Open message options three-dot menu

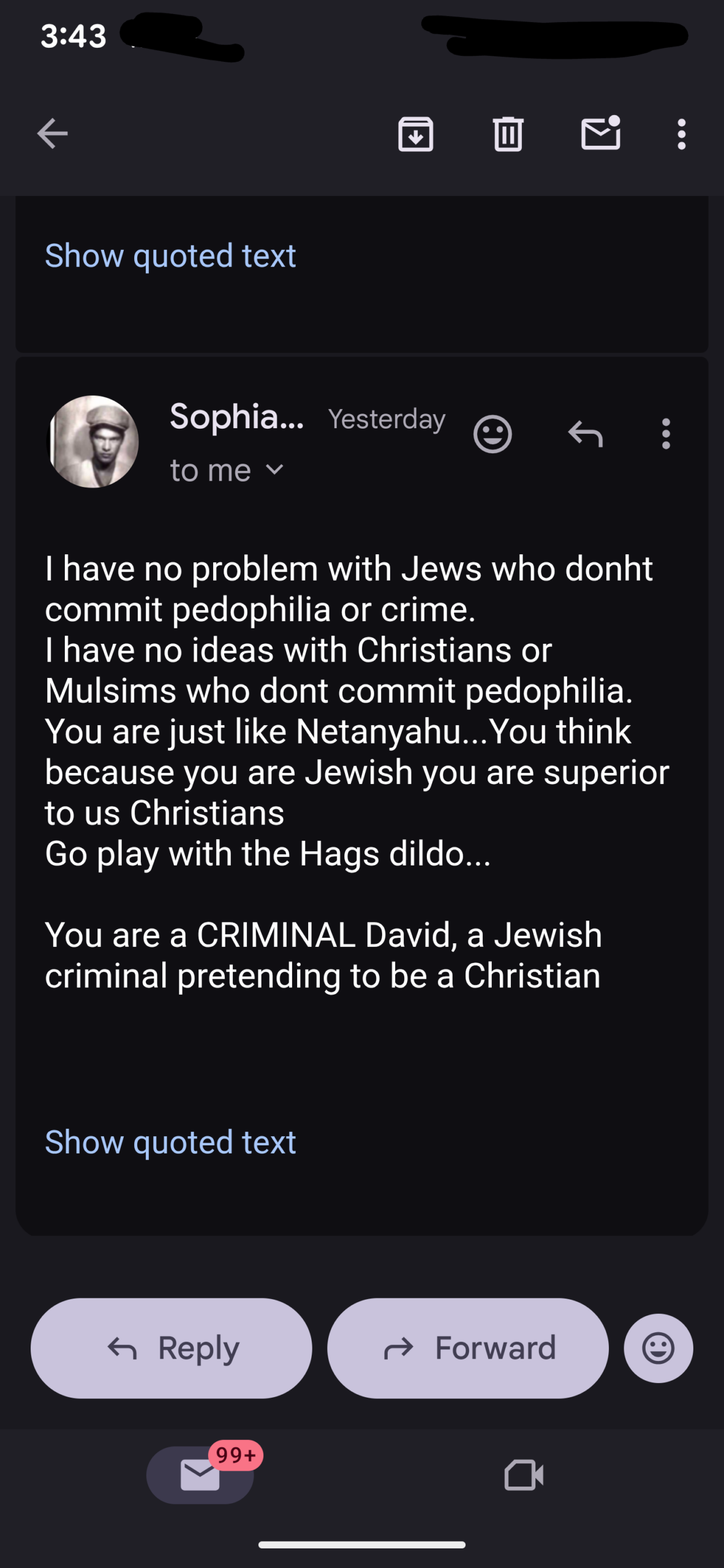pyautogui.click(x=666, y=434)
